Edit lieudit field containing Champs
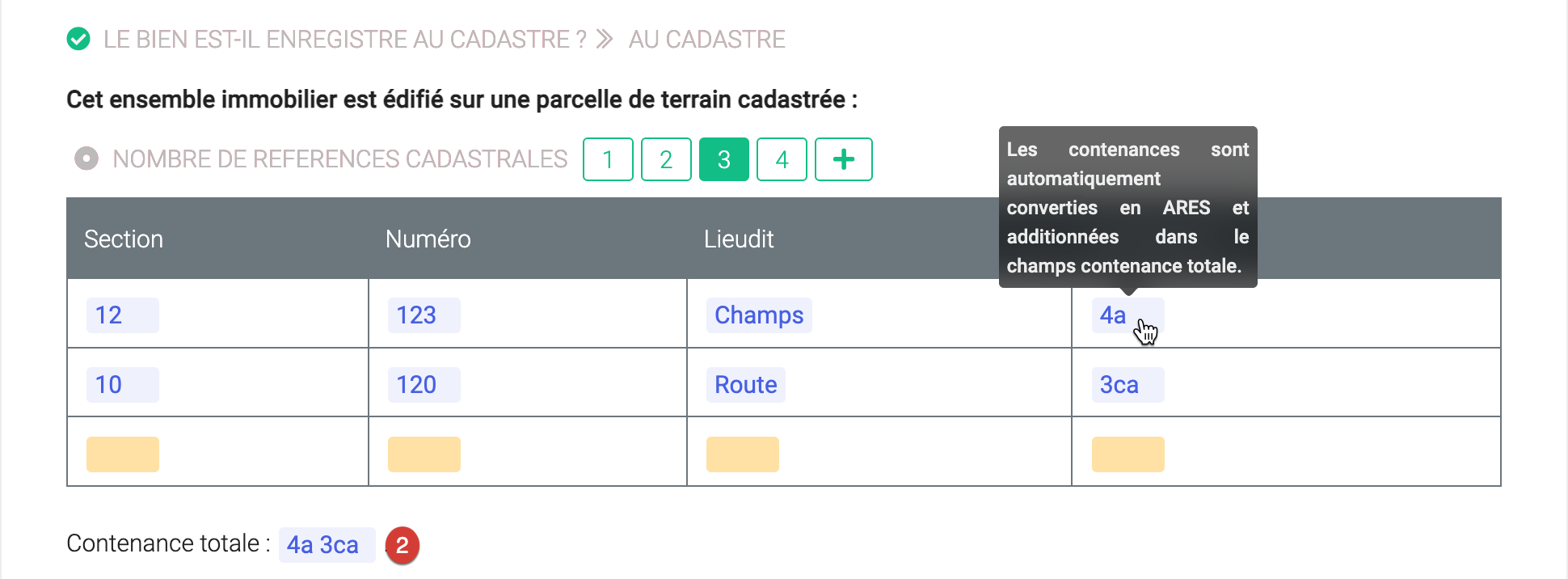1568x579 pixels. coord(758,315)
